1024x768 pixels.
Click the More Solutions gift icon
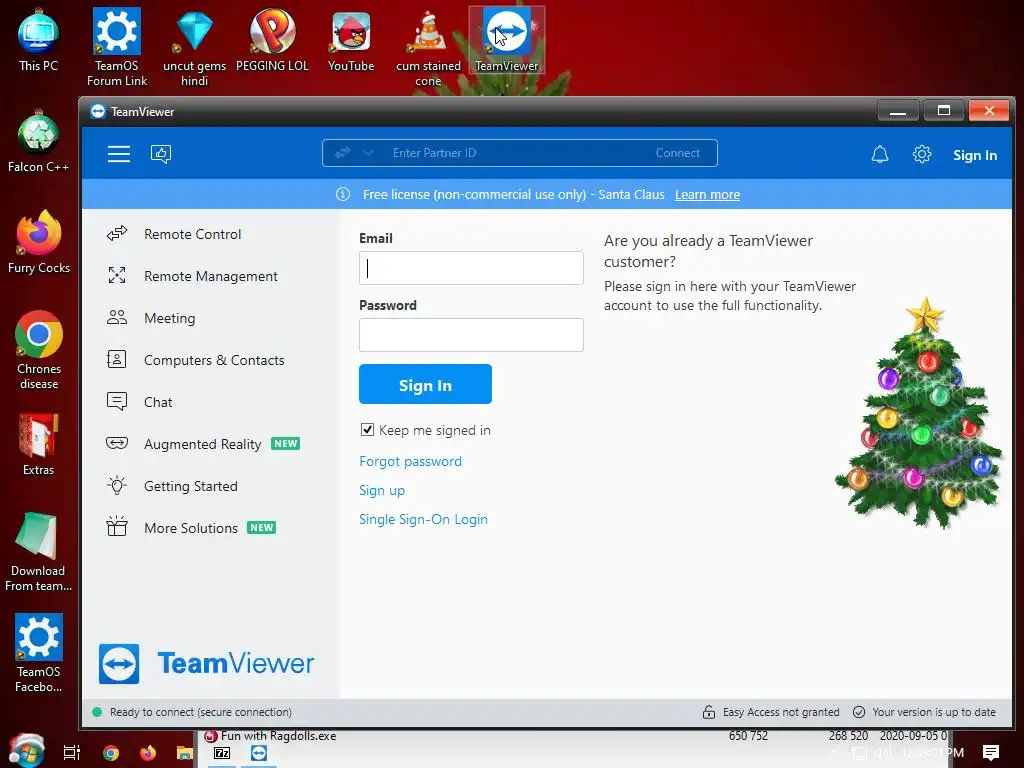pos(117,526)
